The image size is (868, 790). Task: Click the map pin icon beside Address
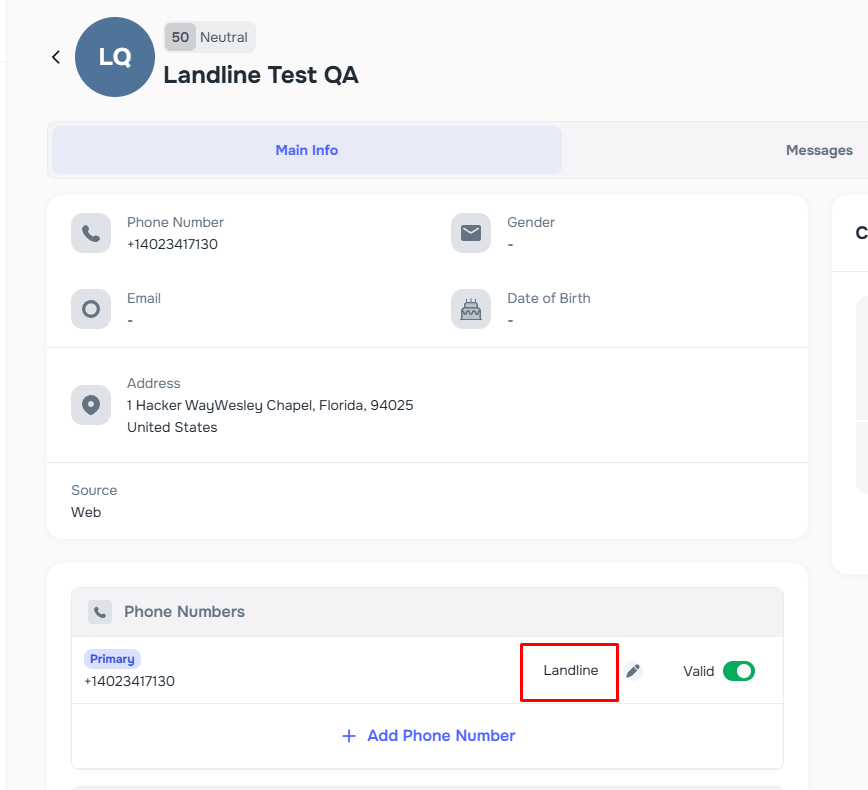91,404
